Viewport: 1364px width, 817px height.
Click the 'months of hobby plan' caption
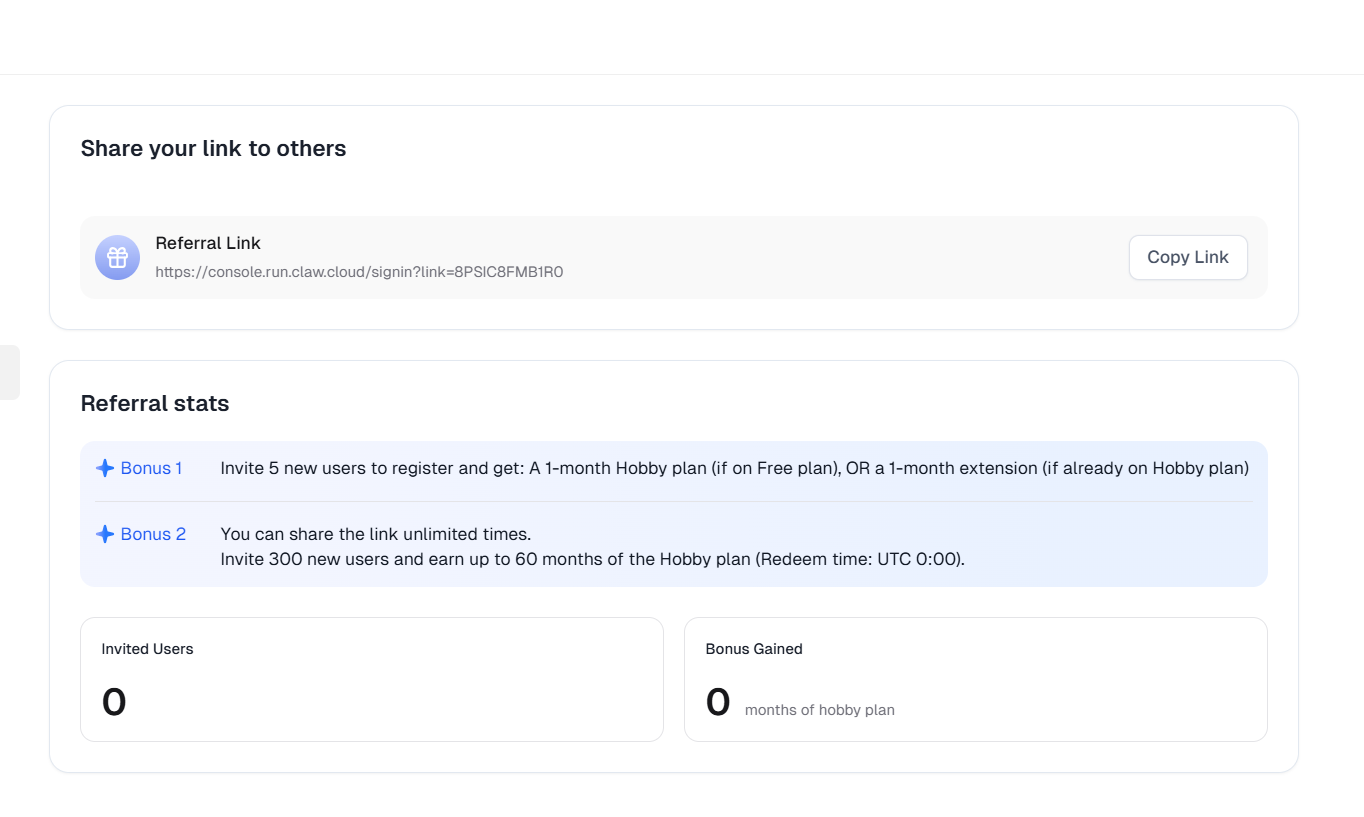[819, 710]
